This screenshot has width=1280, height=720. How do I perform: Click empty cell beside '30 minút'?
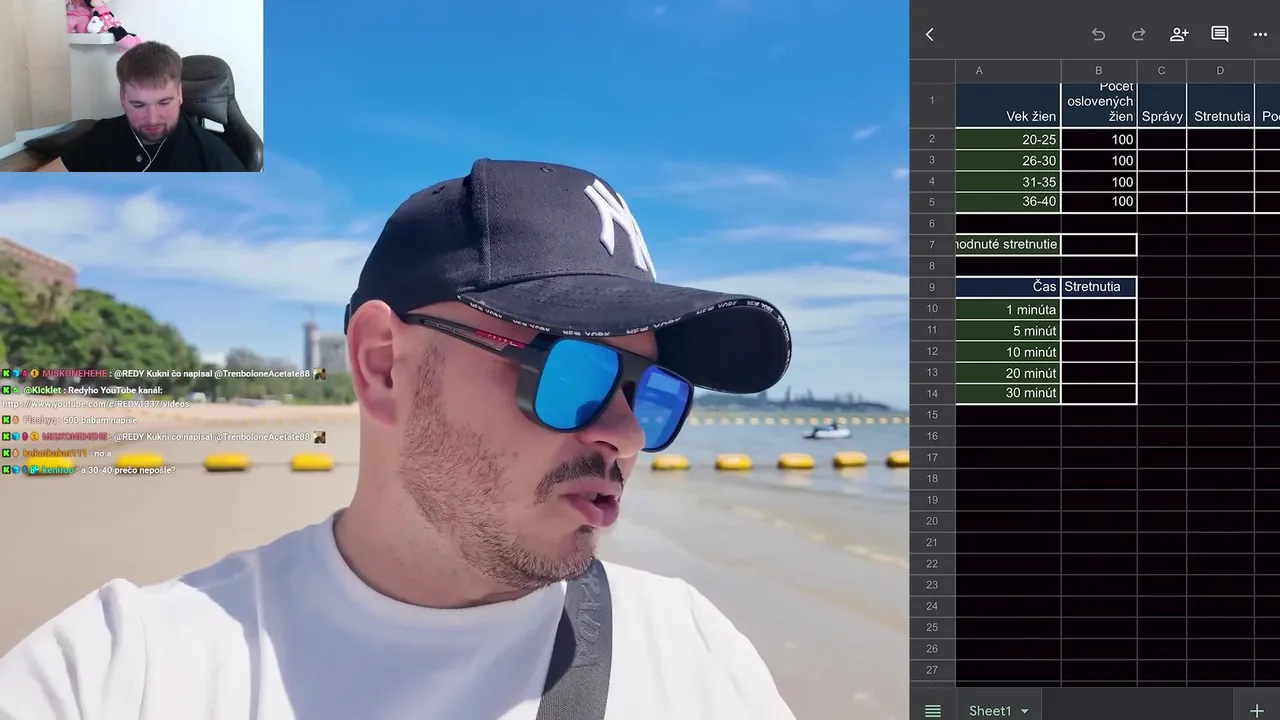tap(1099, 393)
